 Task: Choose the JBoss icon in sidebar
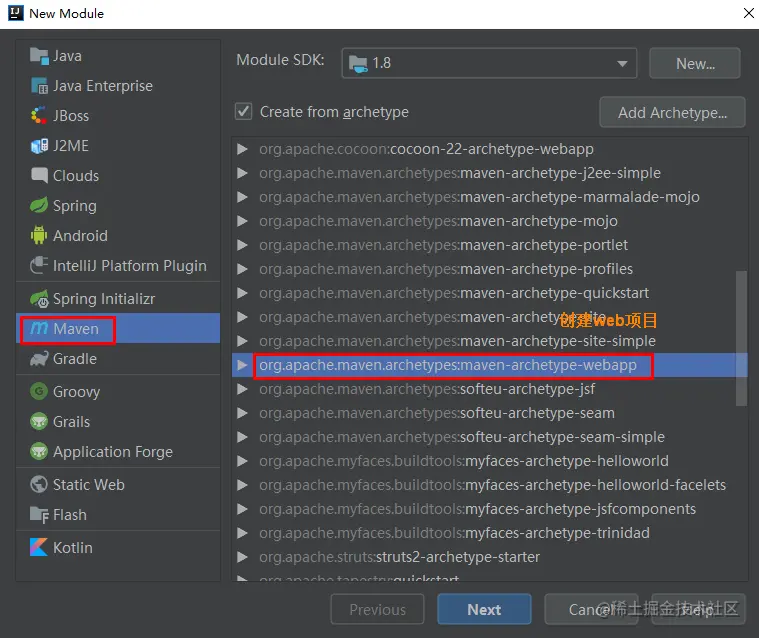[39, 116]
